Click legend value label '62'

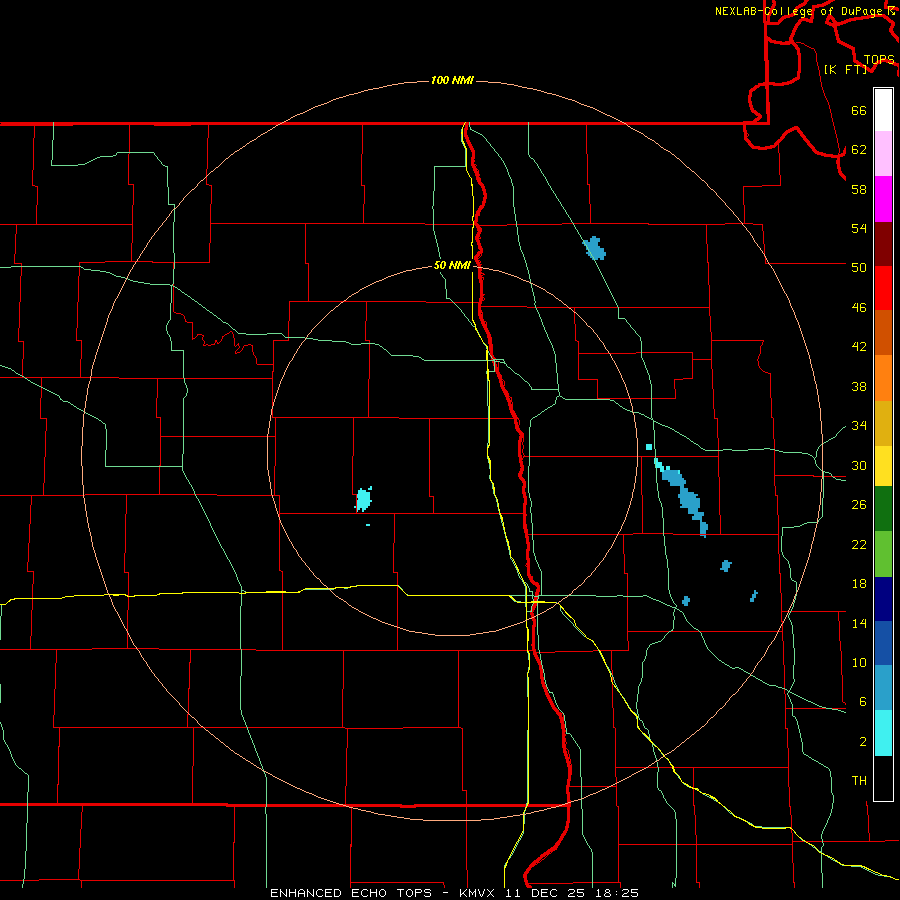pyautogui.click(x=859, y=150)
